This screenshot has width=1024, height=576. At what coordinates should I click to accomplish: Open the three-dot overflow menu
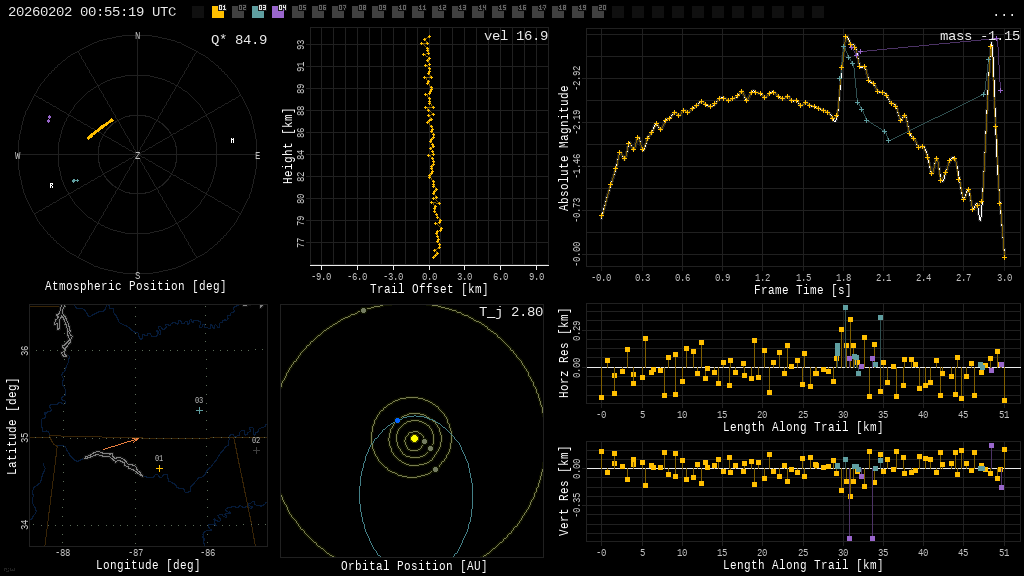click(1003, 13)
